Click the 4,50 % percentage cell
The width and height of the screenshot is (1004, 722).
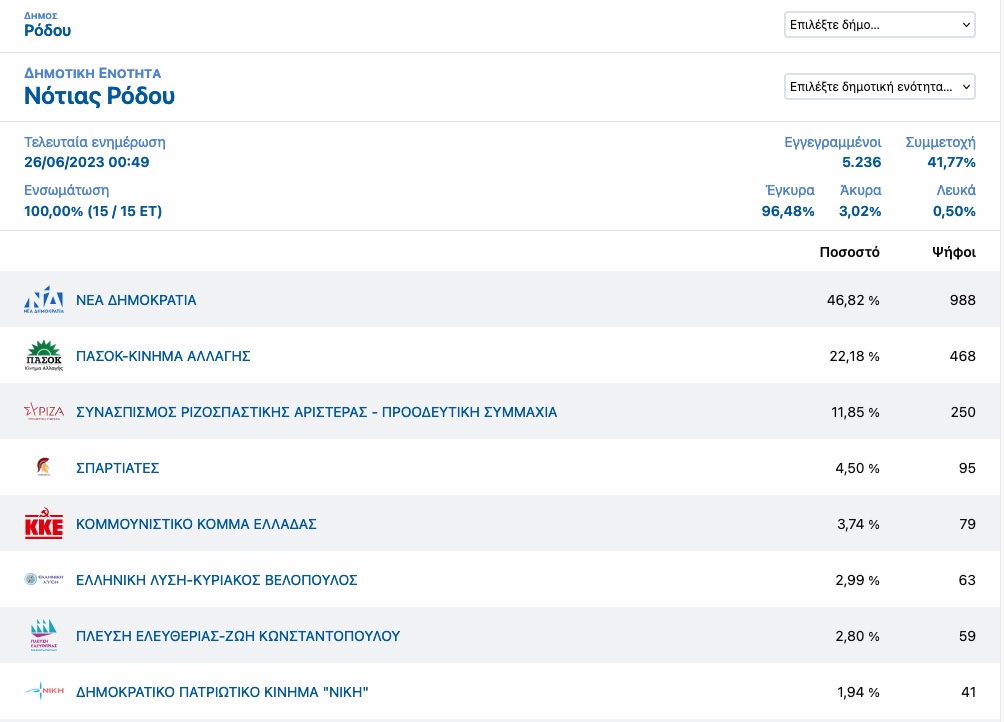coord(857,468)
